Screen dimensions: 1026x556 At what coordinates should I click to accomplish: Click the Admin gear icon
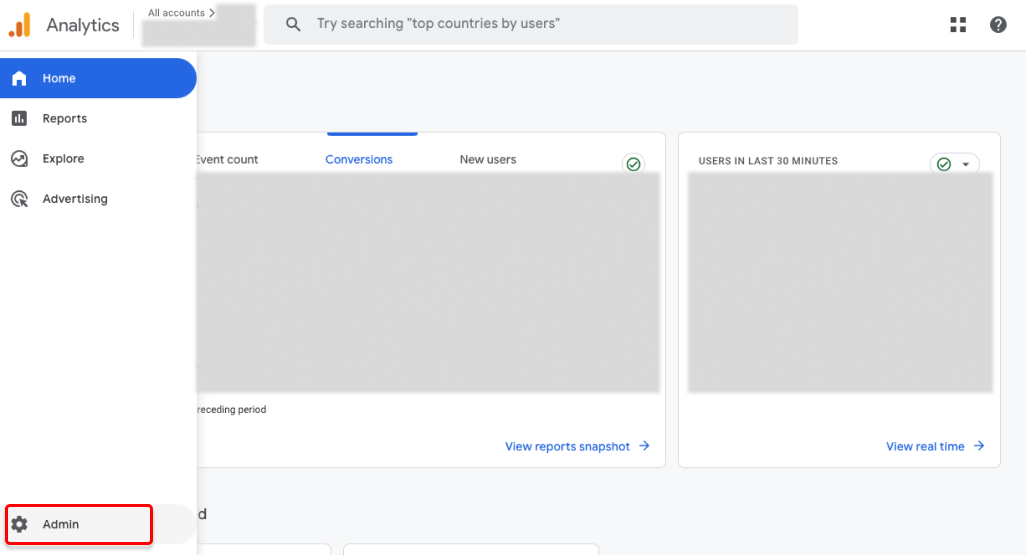pyautogui.click(x=19, y=524)
